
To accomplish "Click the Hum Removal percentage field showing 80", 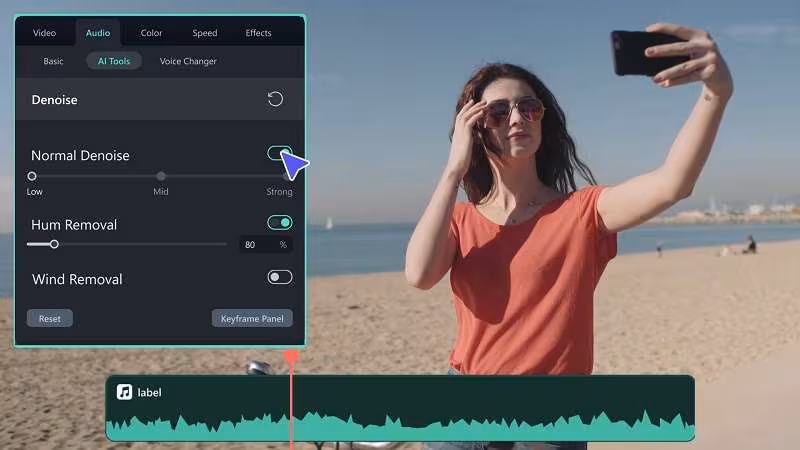I will (264, 245).
